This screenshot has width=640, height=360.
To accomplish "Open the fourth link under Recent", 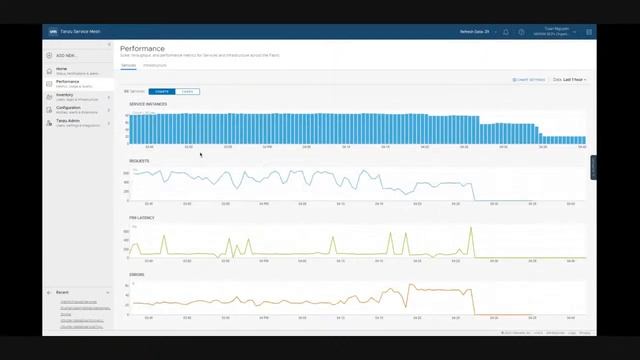I will (82, 320).
